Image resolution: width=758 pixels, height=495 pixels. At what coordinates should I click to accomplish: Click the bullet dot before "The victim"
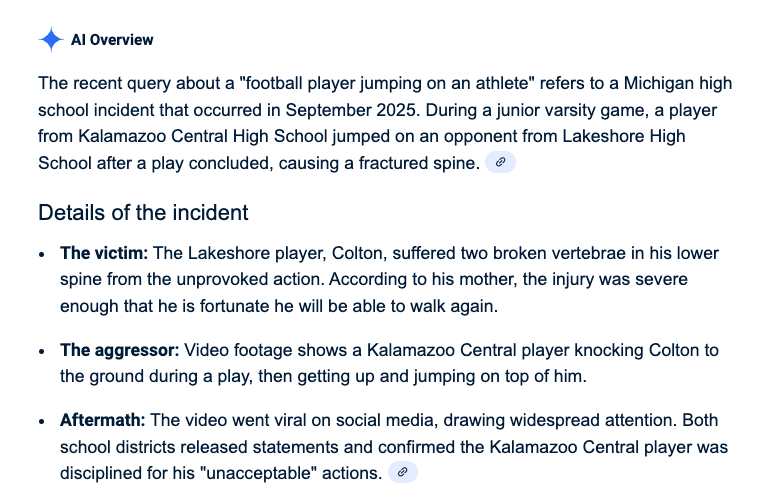42,254
